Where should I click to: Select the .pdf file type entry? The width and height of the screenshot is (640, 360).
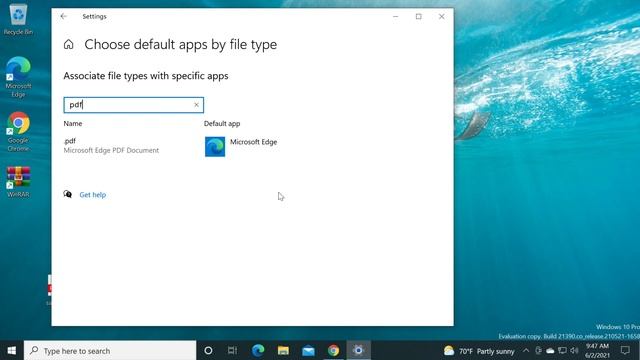(x=111, y=146)
